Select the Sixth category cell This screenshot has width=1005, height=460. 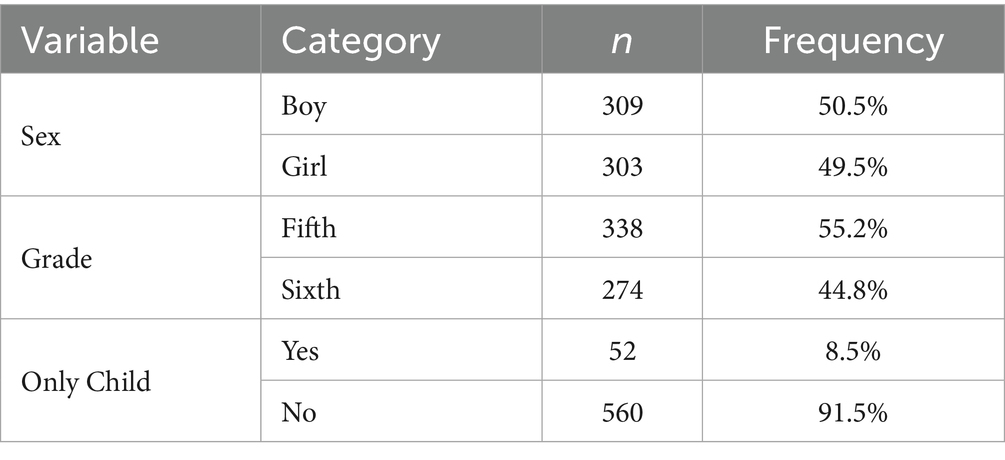pos(311,289)
